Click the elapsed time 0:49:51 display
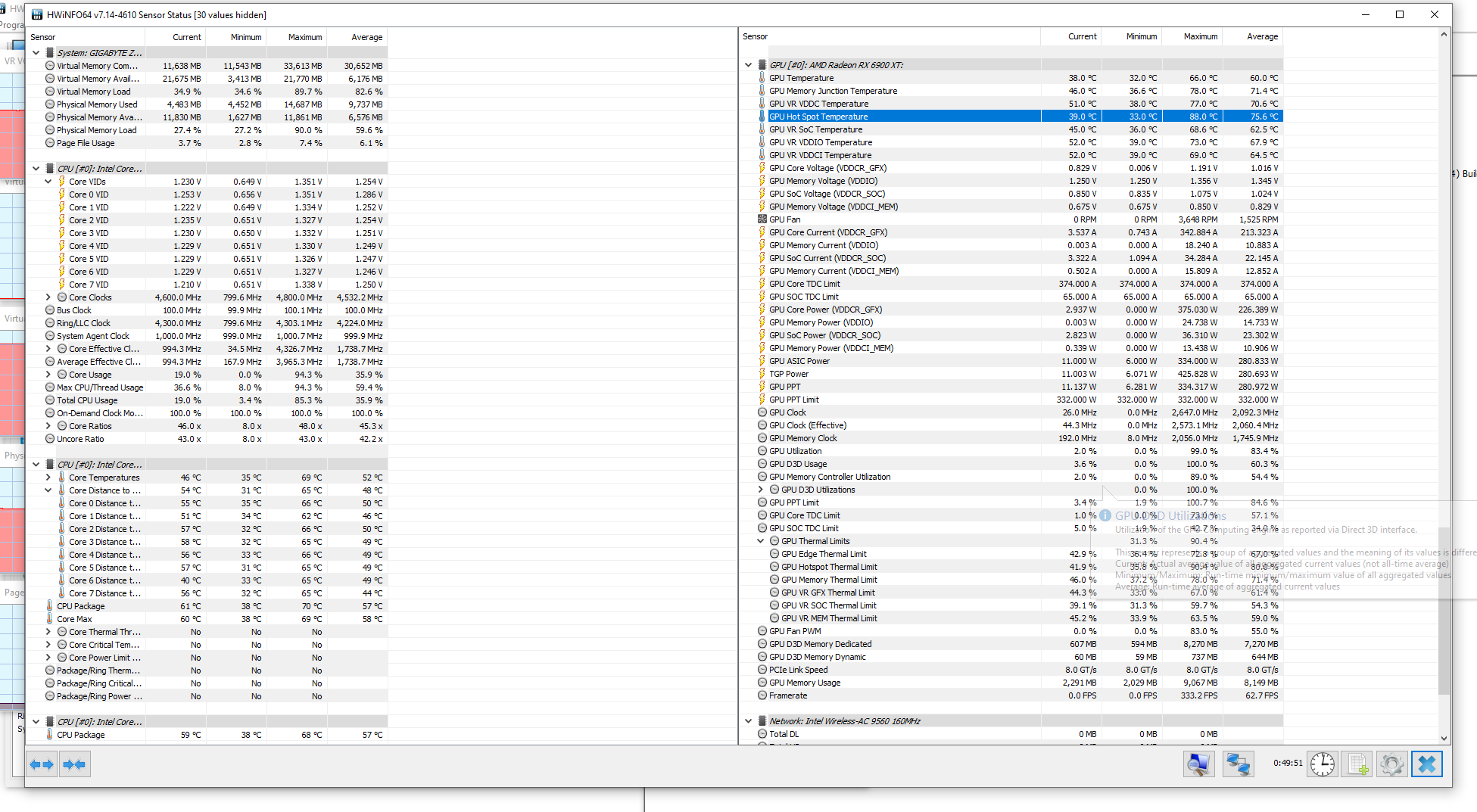The width and height of the screenshot is (1477, 812). [1288, 763]
